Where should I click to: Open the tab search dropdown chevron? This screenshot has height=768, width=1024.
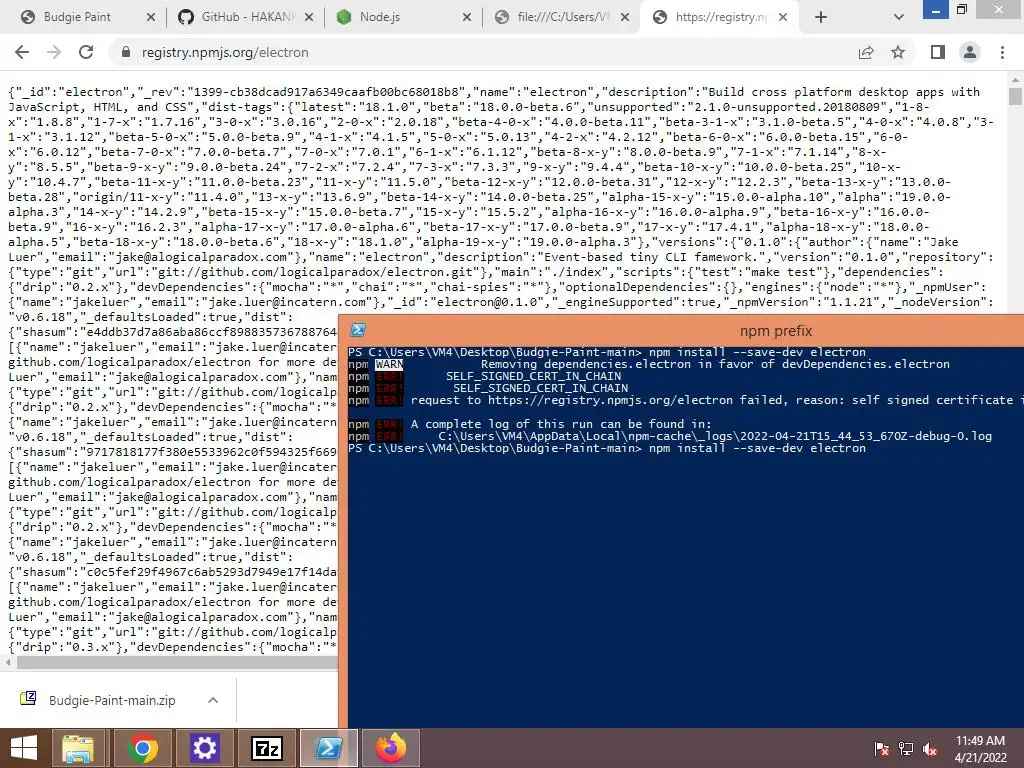click(899, 17)
